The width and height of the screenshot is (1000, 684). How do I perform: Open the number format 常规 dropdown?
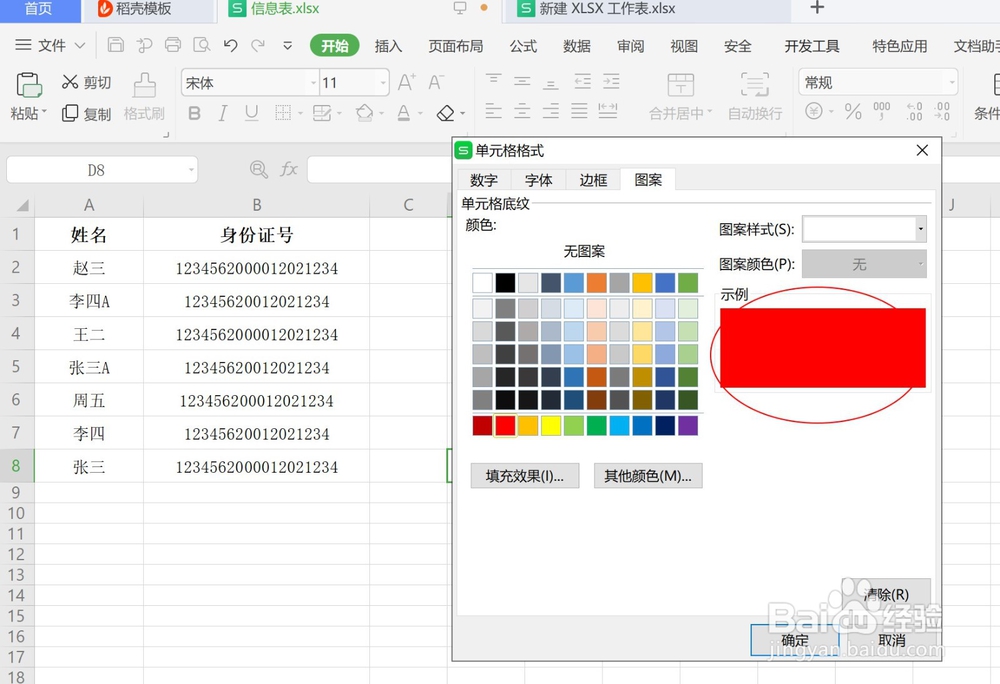click(x=952, y=82)
